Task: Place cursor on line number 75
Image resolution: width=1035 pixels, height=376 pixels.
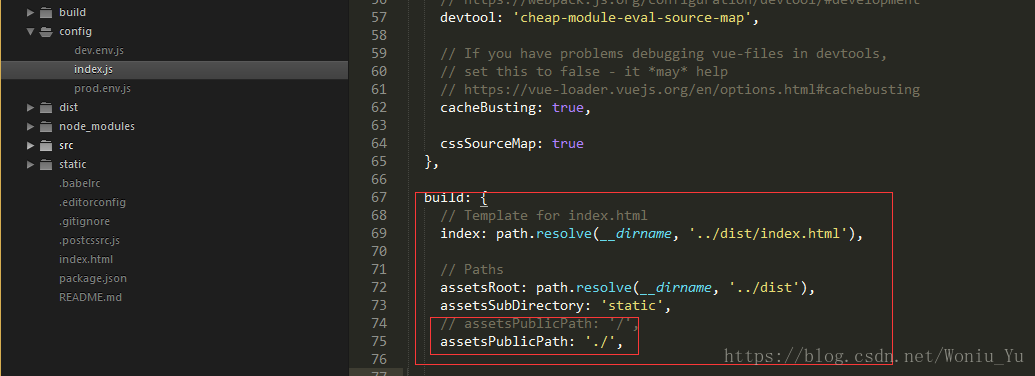Action: pos(380,341)
